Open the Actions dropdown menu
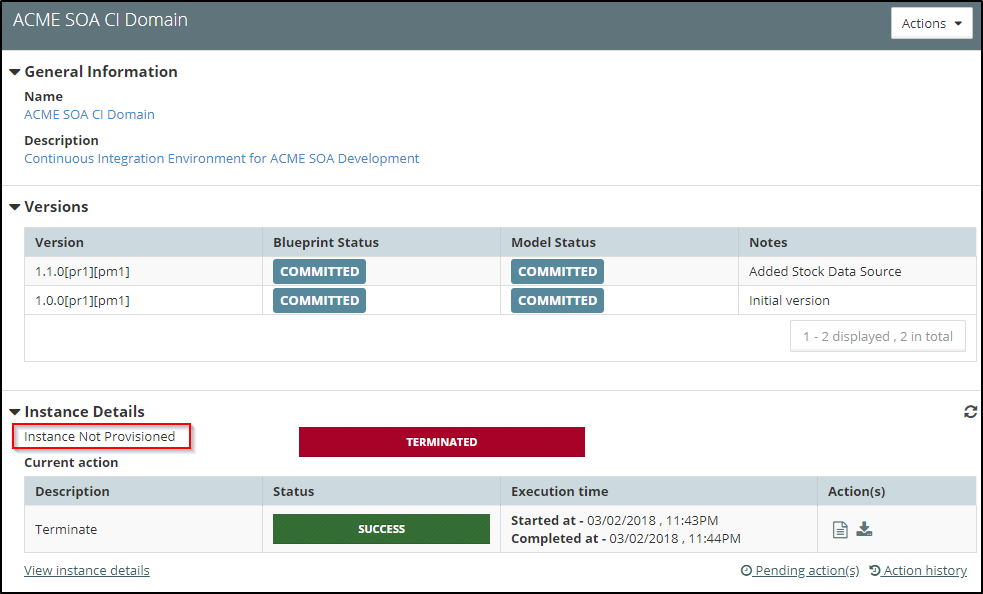This screenshot has width=983, height=594. coord(931,23)
